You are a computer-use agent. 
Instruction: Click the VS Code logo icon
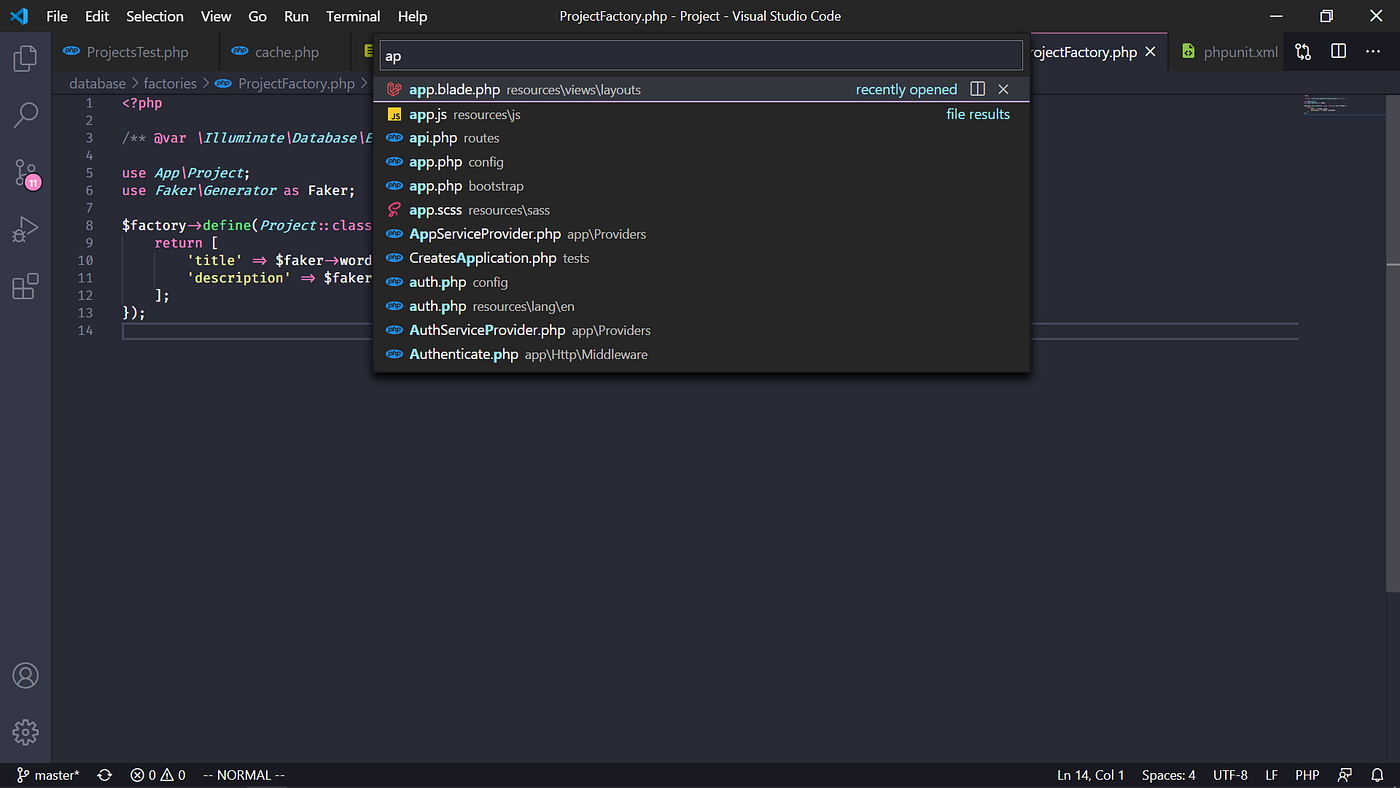19,16
